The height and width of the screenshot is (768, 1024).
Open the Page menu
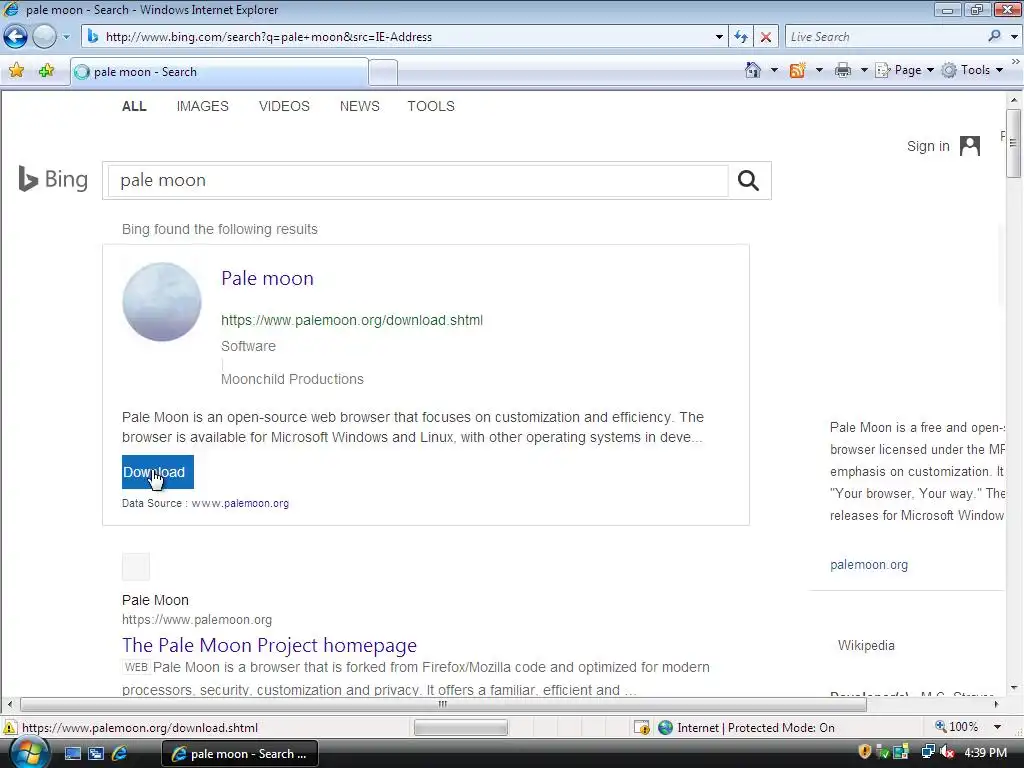(x=904, y=70)
